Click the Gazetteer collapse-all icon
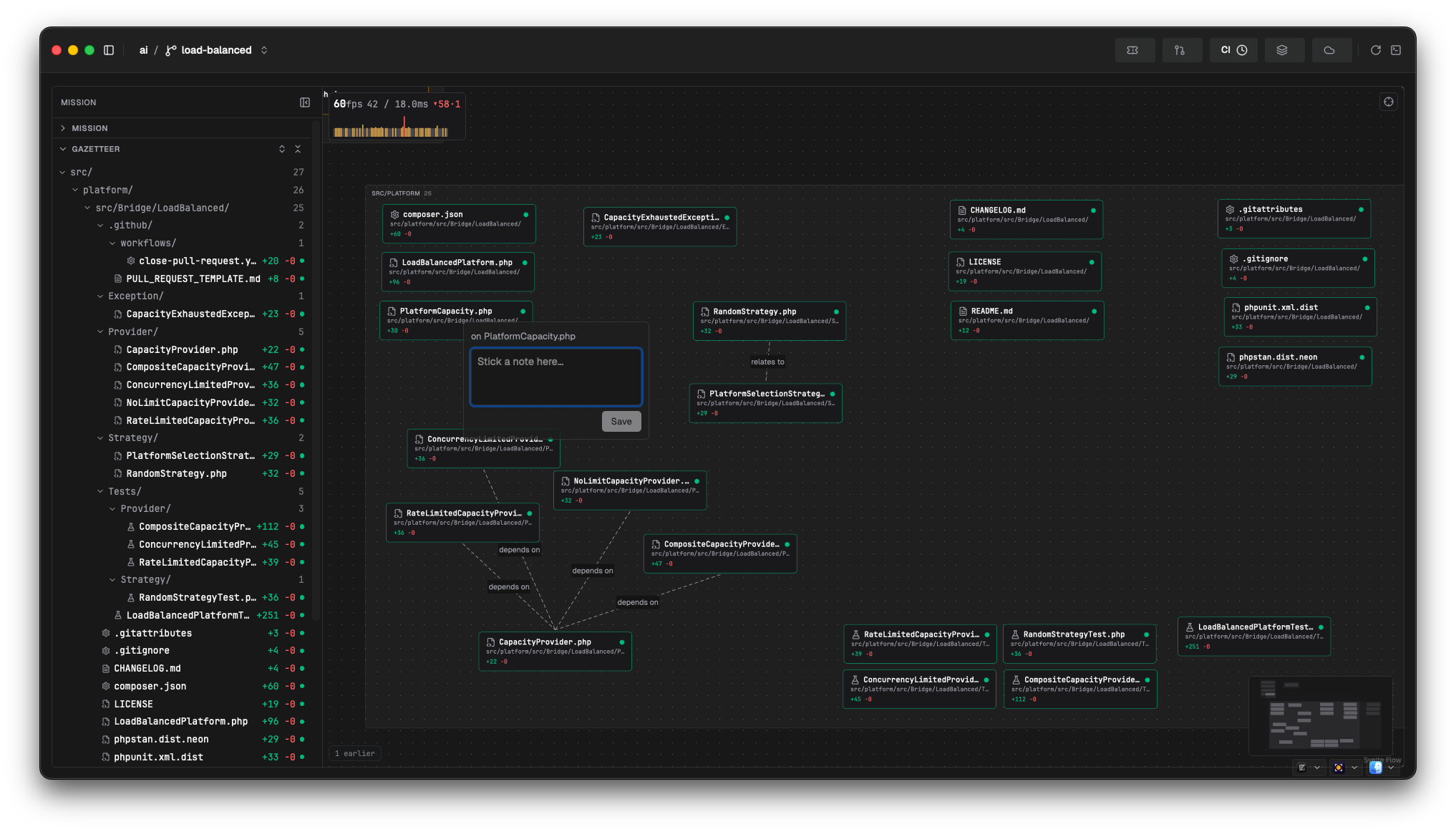The height and width of the screenshot is (832, 1456). [x=298, y=149]
